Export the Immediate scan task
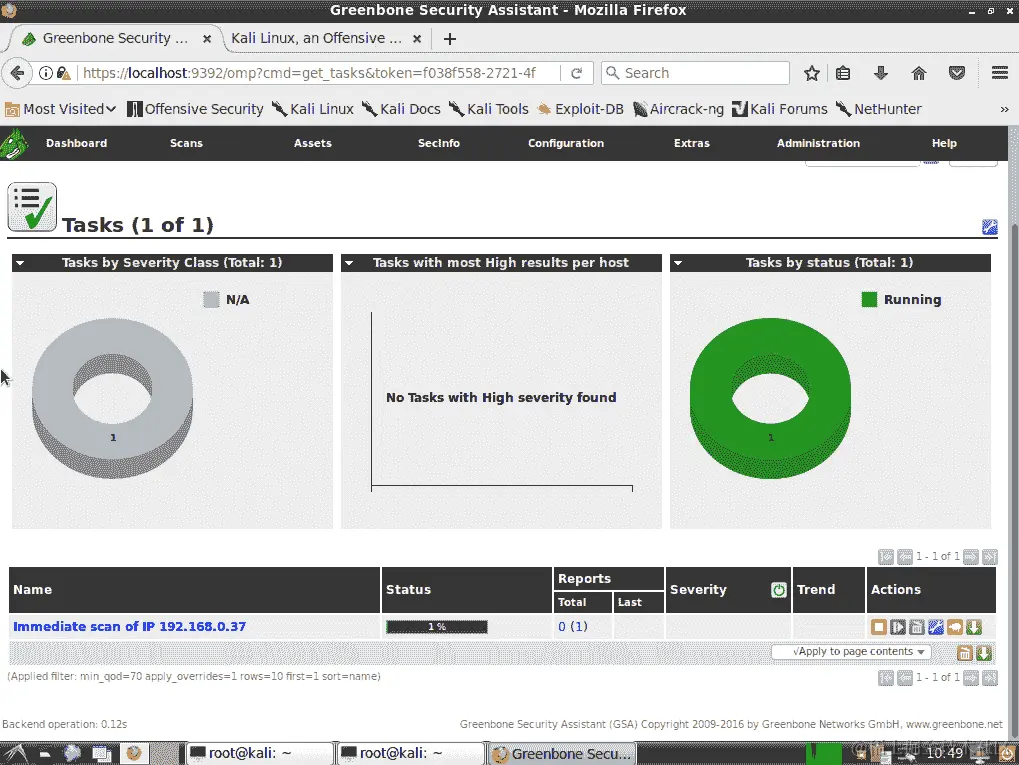1019x765 pixels. [974, 627]
